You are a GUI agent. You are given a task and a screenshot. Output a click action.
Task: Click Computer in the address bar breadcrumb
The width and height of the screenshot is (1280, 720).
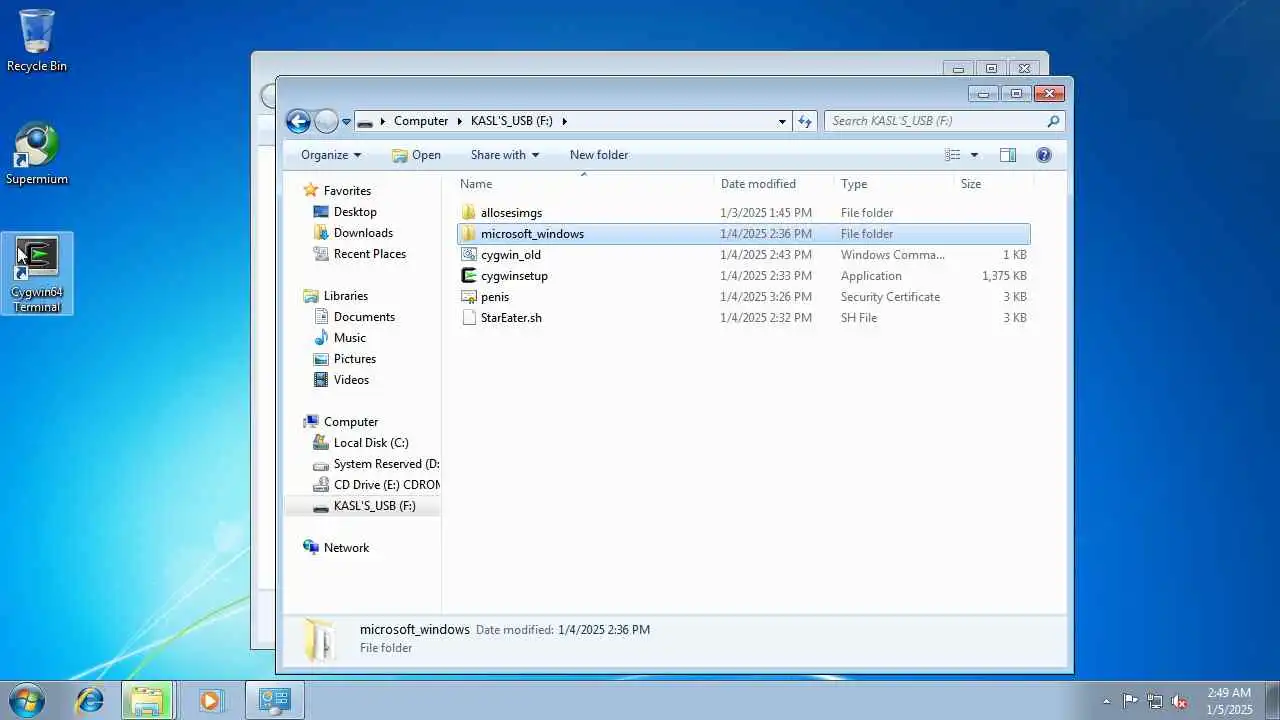pos(421,121)
